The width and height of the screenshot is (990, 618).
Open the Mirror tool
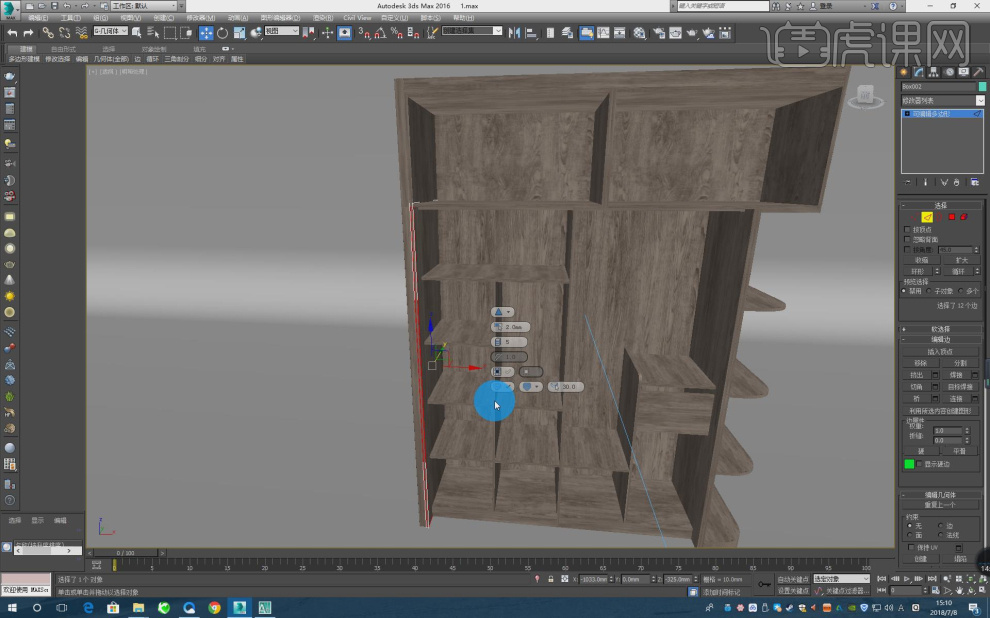click(x=513, y=33)
